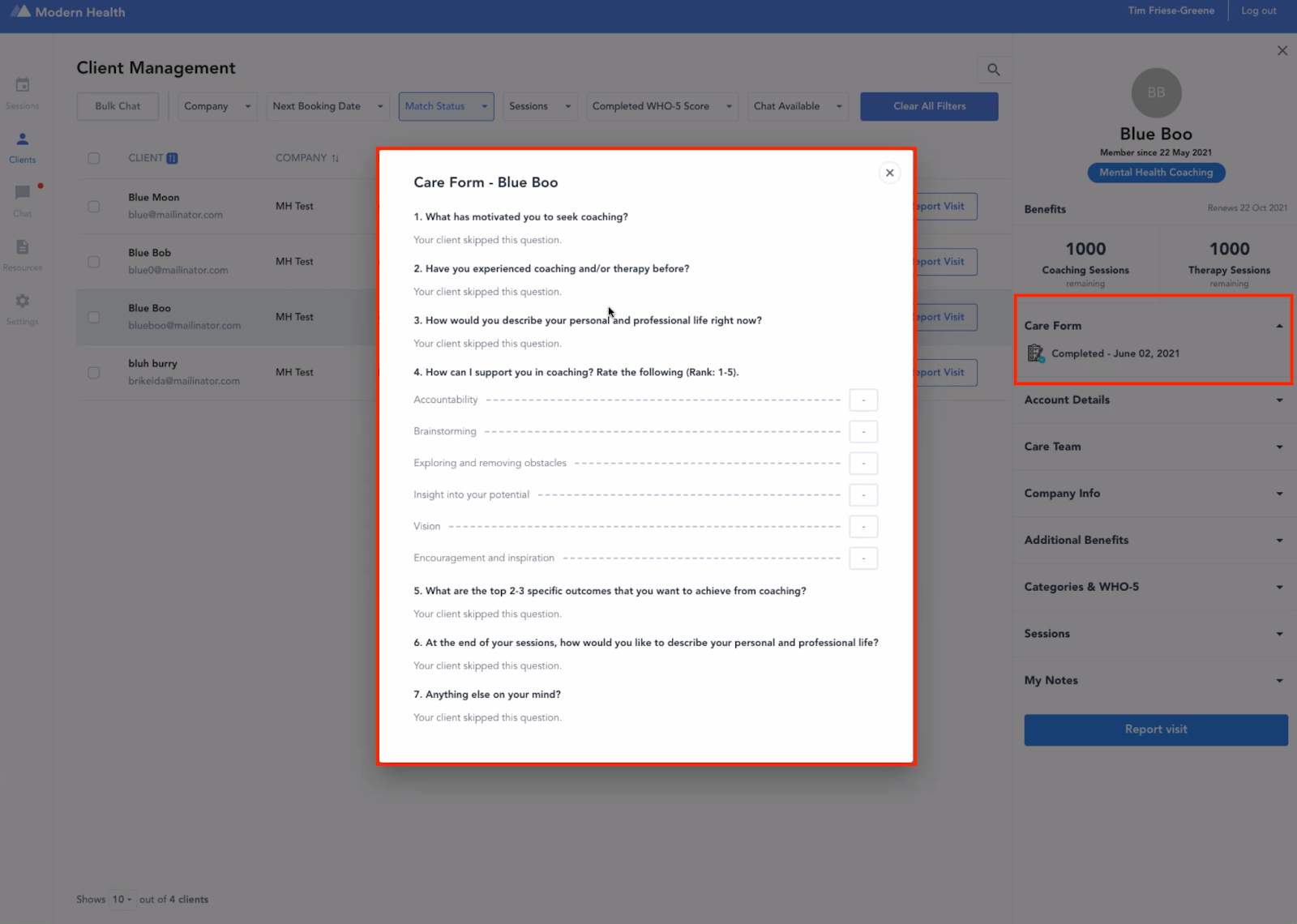The height and width of the screenshot is (924, 1297).
Task: Expand the Account Details section
Action: pos(1153,400)
